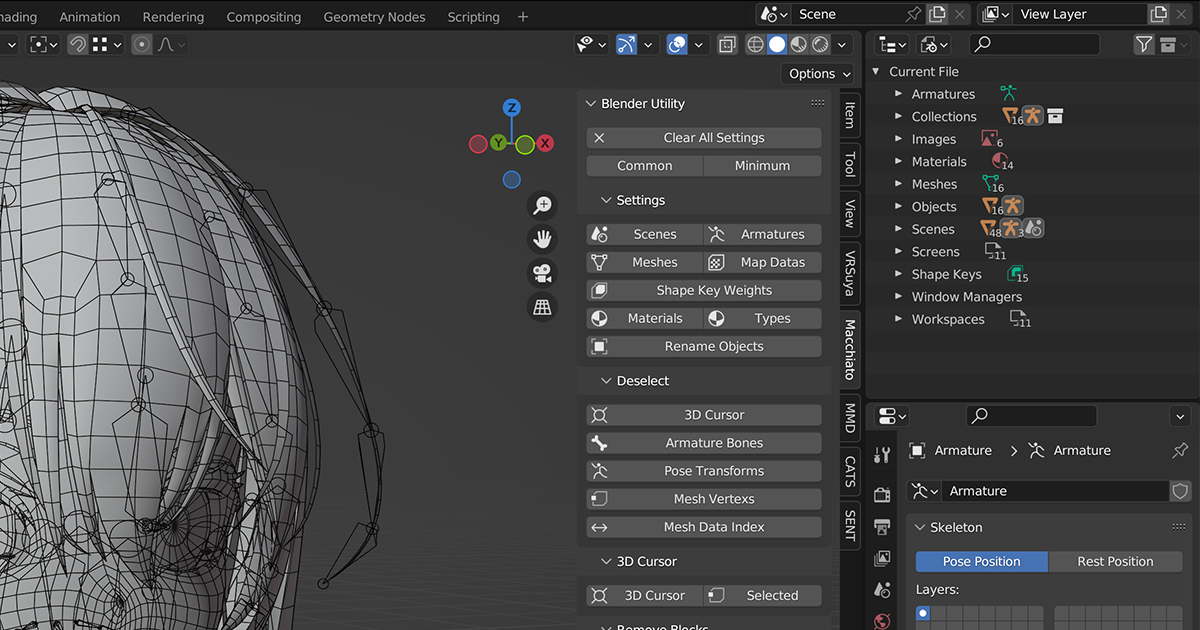The width and height of the screenshot is (1200, 630).
Task: Click the Shape Keys icon in outliner
Action: [x=1014, y=273]
